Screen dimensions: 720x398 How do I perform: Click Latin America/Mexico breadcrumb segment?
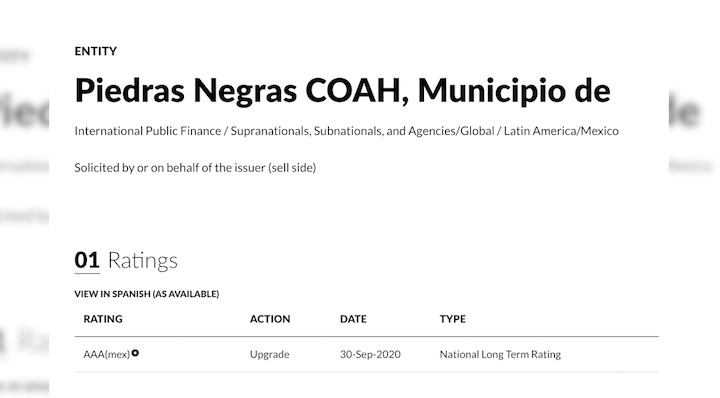561,131
